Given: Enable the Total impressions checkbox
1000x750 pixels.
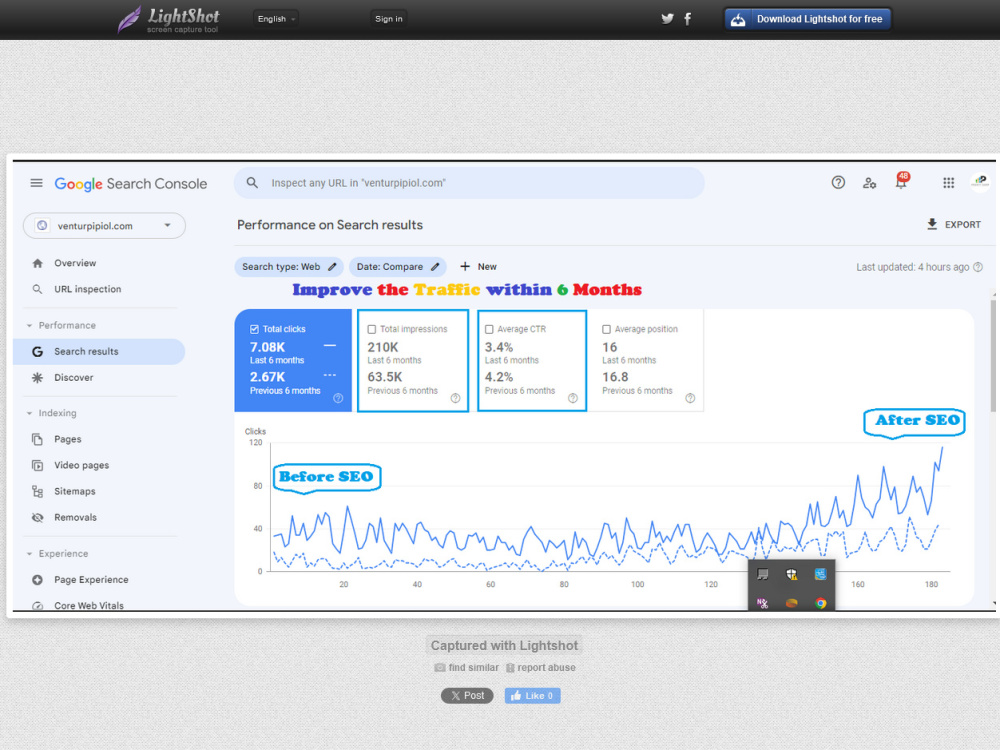Looking at the screenshot, I should pos(372,330).
